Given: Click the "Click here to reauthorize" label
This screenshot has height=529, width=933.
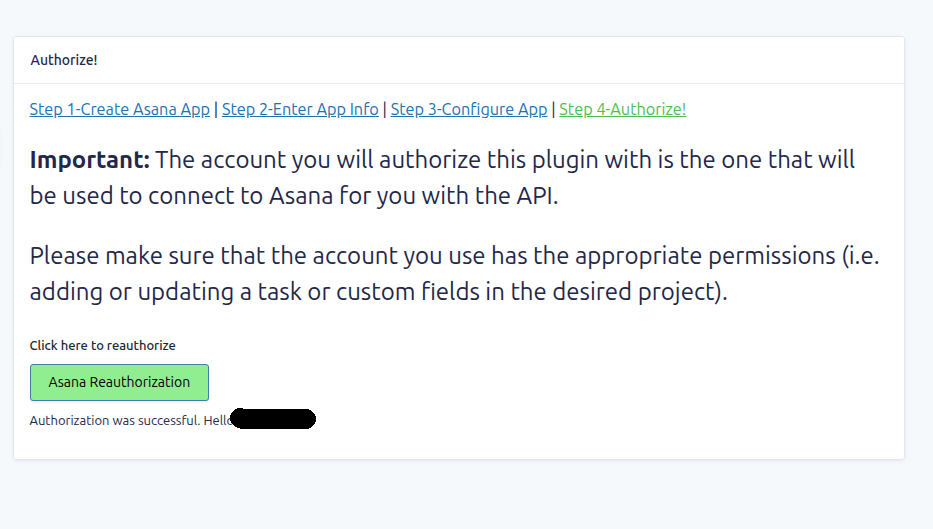Looking at the screenshot, I should (102, 345).
